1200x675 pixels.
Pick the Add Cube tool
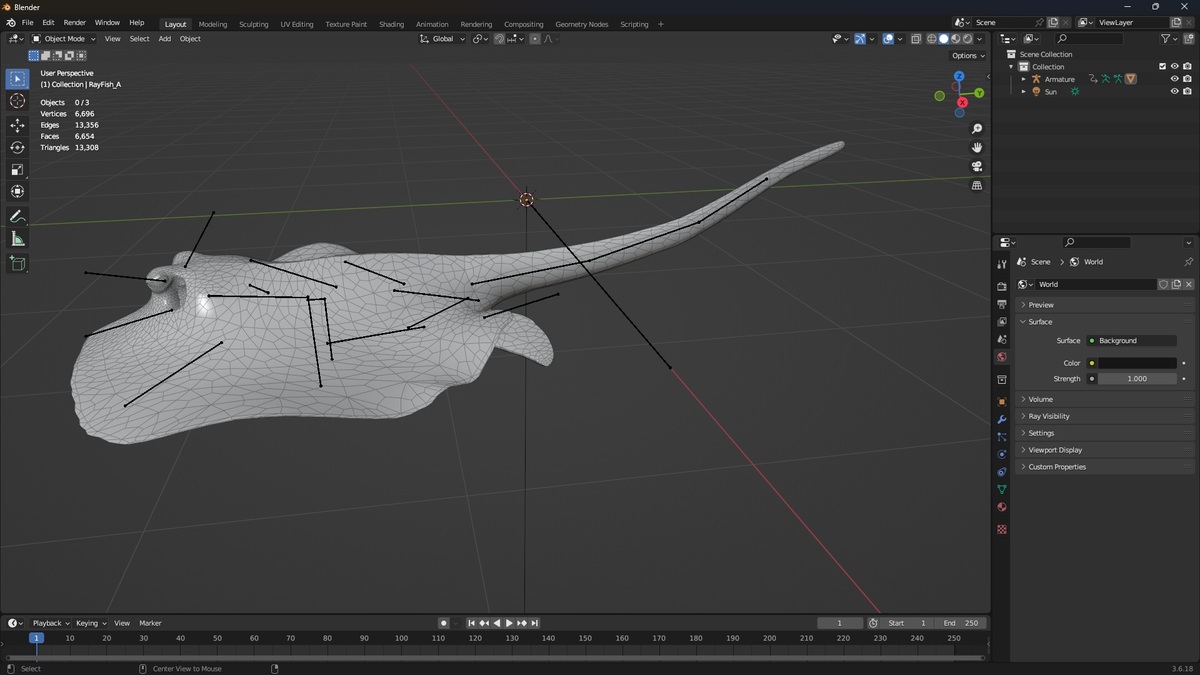[17, 263]
